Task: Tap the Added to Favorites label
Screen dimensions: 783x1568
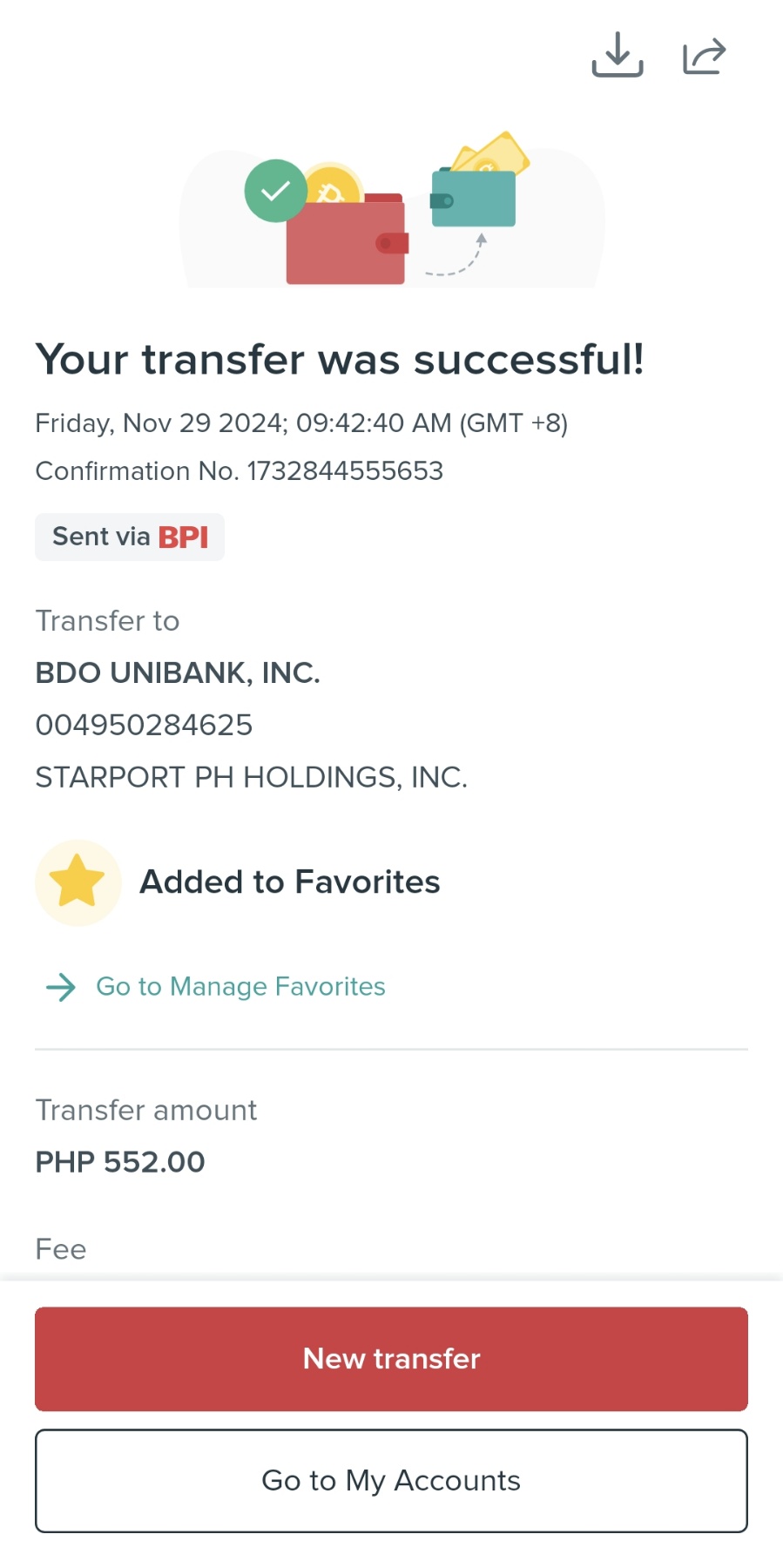Action: 290,882
